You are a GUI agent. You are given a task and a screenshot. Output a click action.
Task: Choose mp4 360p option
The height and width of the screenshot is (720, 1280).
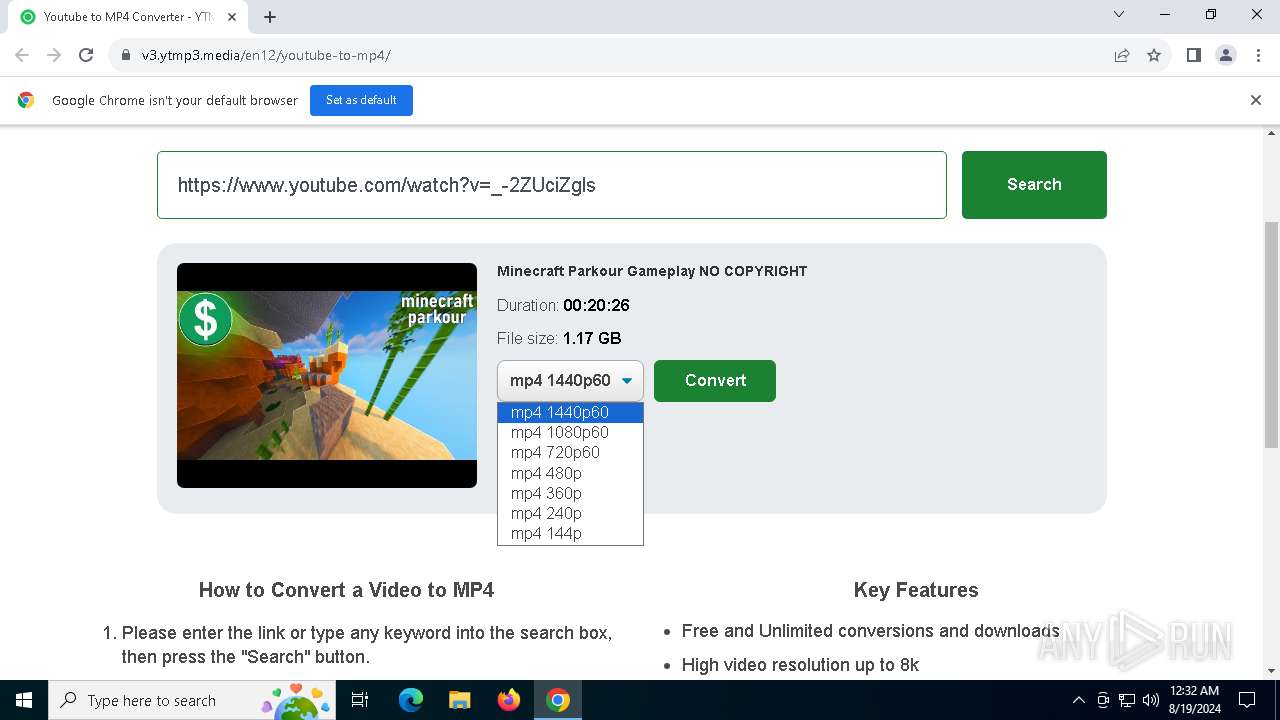(570, 493)
